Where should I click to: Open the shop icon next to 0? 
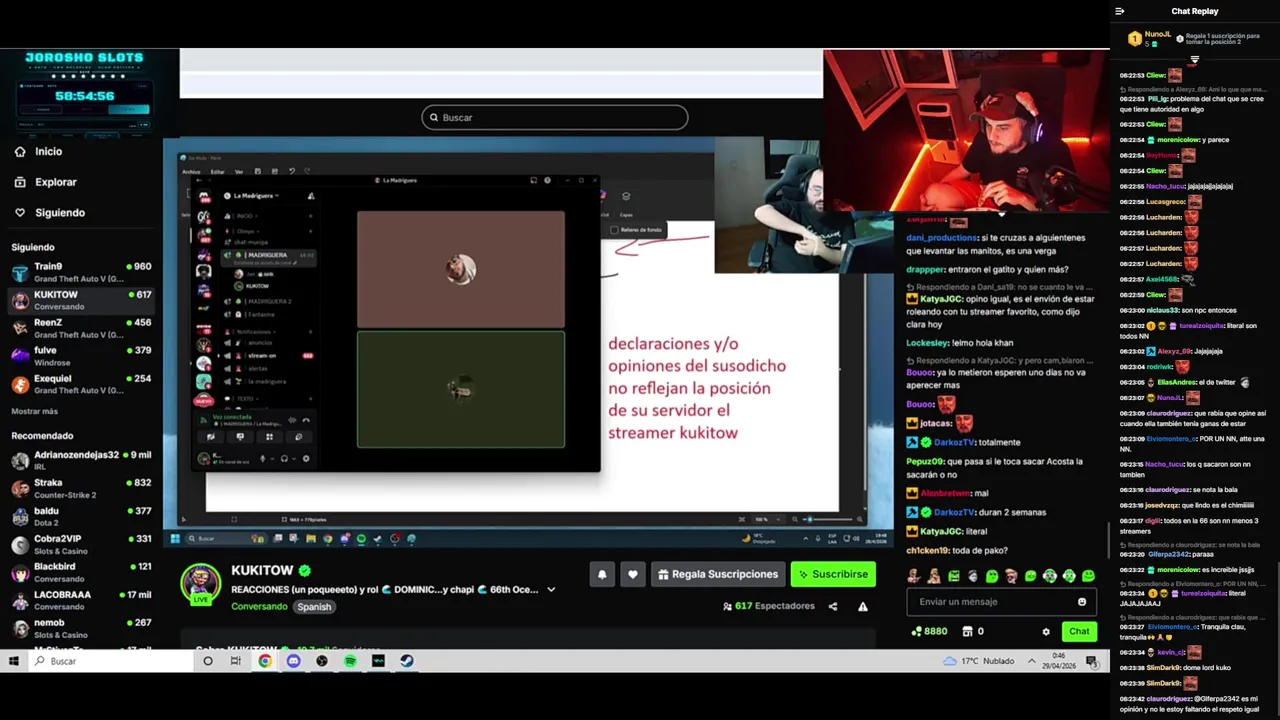tap(967, 631)
